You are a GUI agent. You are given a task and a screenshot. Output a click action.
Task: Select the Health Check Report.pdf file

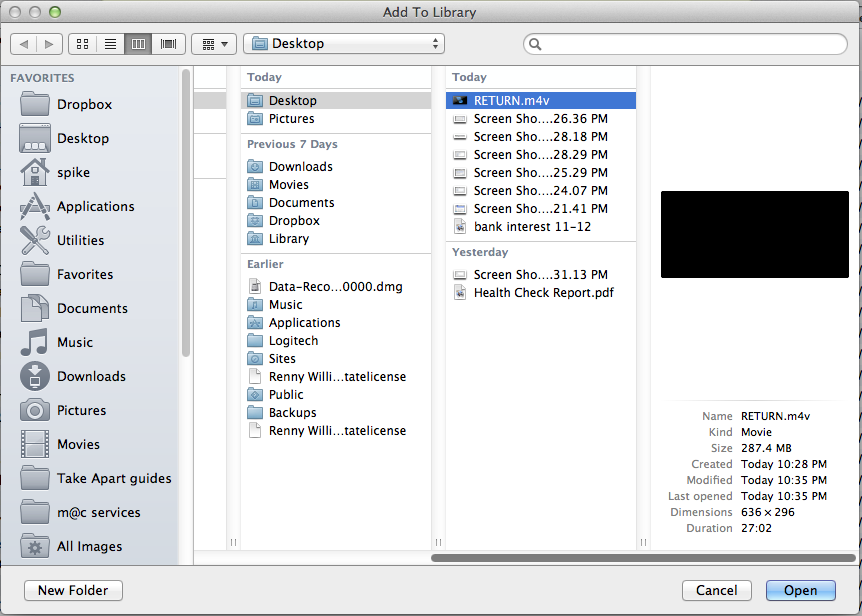(x=543, y=293)
